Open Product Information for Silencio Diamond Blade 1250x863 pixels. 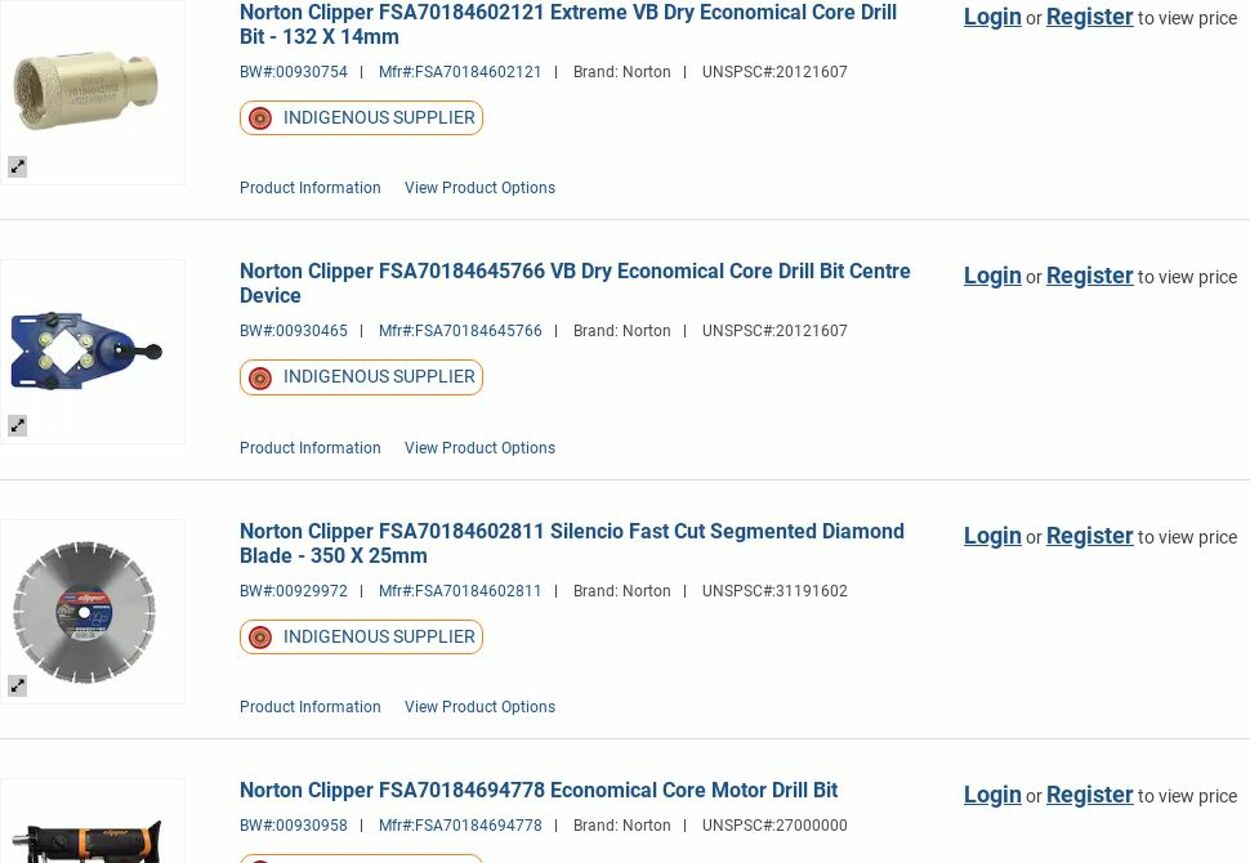pyautogui.click(x=310, y=707)
